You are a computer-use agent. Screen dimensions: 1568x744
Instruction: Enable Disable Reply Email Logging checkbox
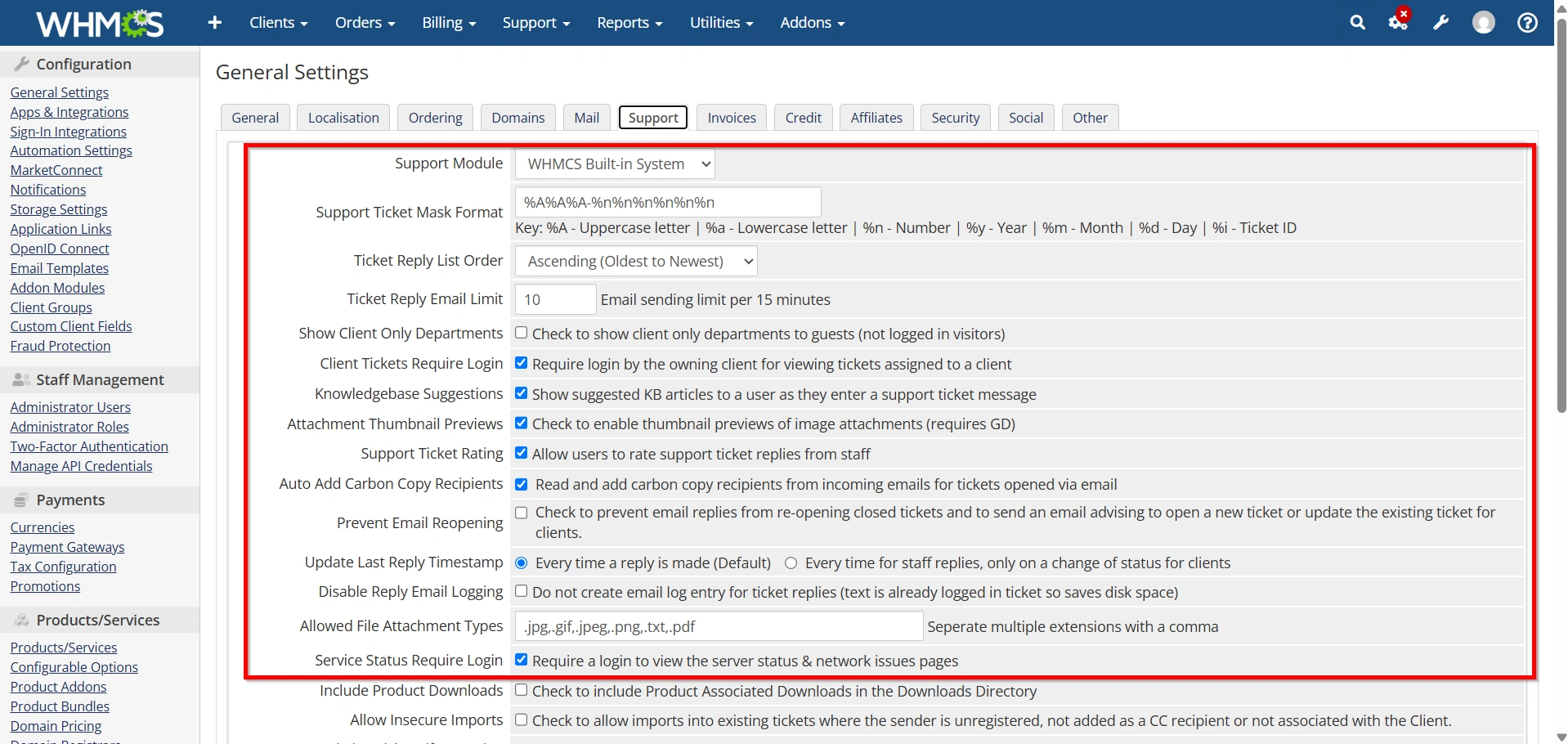521,591
